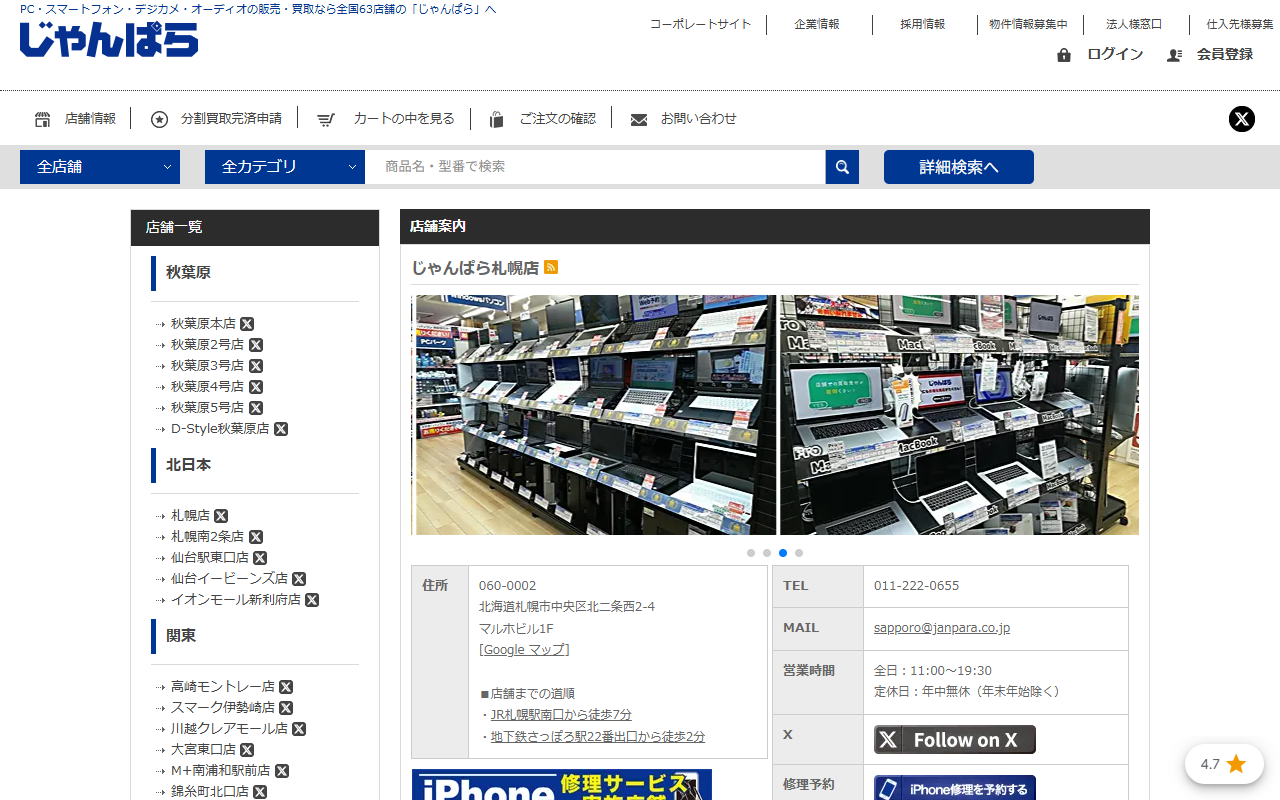Focus the 商品名・型番で検索 search field
This screenshot has width=1280, height=800.
595,167
